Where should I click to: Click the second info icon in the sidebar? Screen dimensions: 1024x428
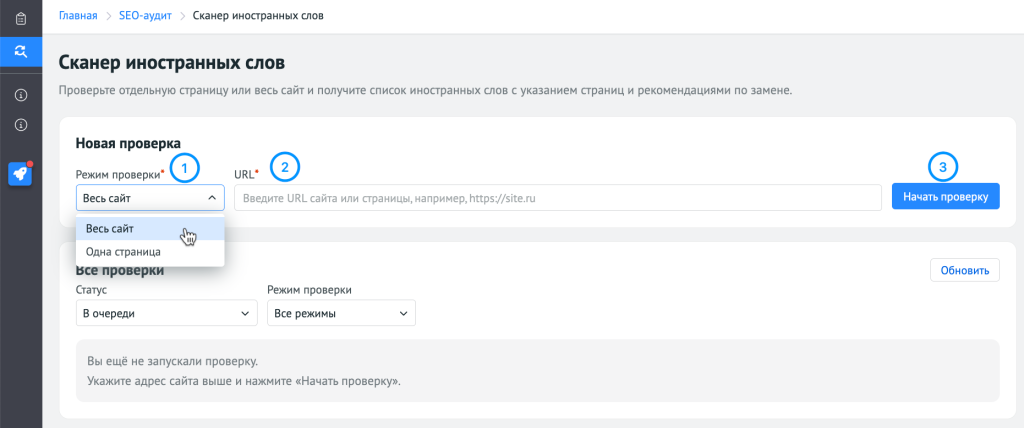click(20, 125)
